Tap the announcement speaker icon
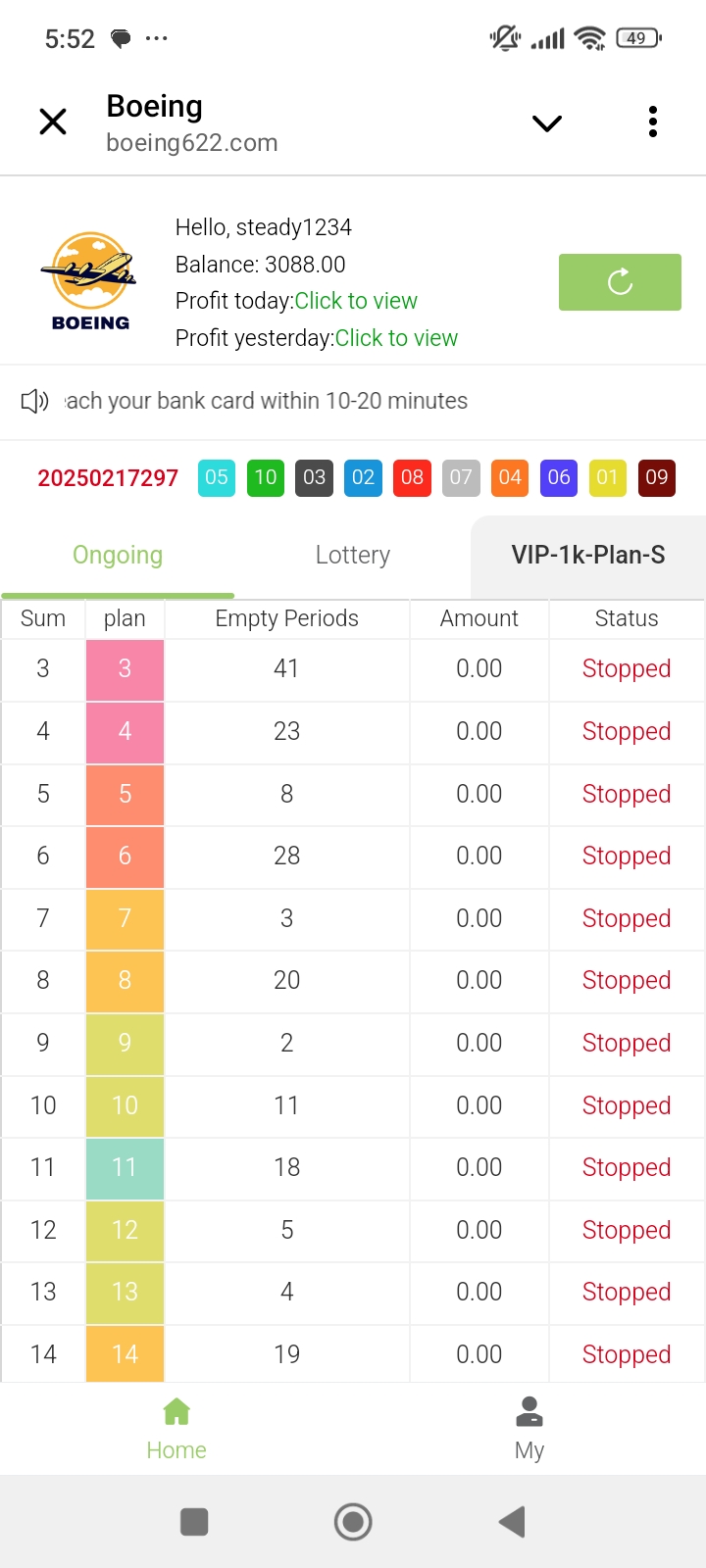 click(34, 401)
